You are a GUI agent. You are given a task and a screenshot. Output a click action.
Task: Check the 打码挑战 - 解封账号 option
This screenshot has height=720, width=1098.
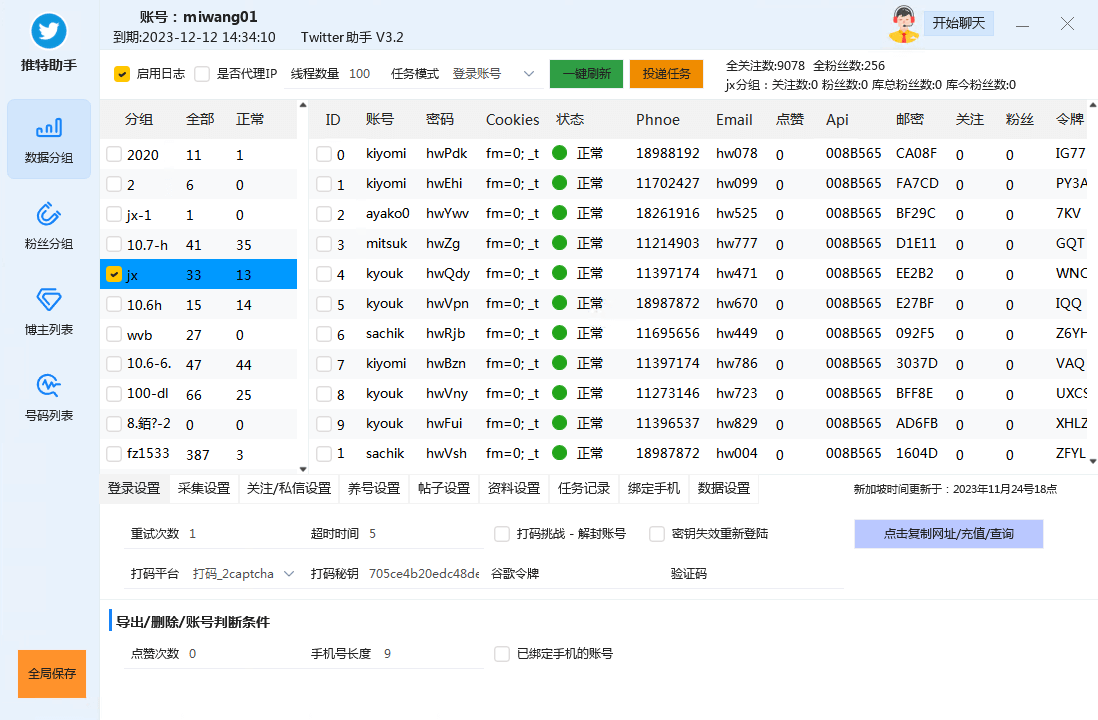pyautogui.click(x=503, y=533)
